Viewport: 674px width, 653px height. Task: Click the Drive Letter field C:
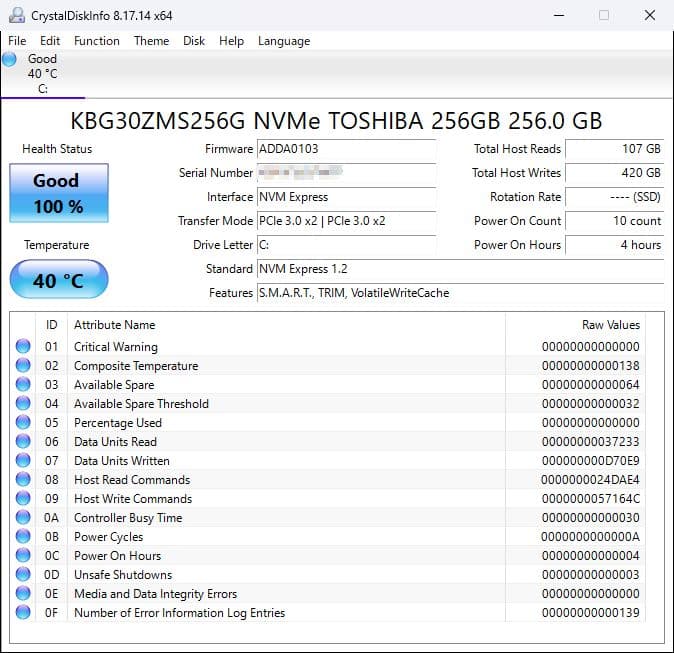[x=346, y=245]
